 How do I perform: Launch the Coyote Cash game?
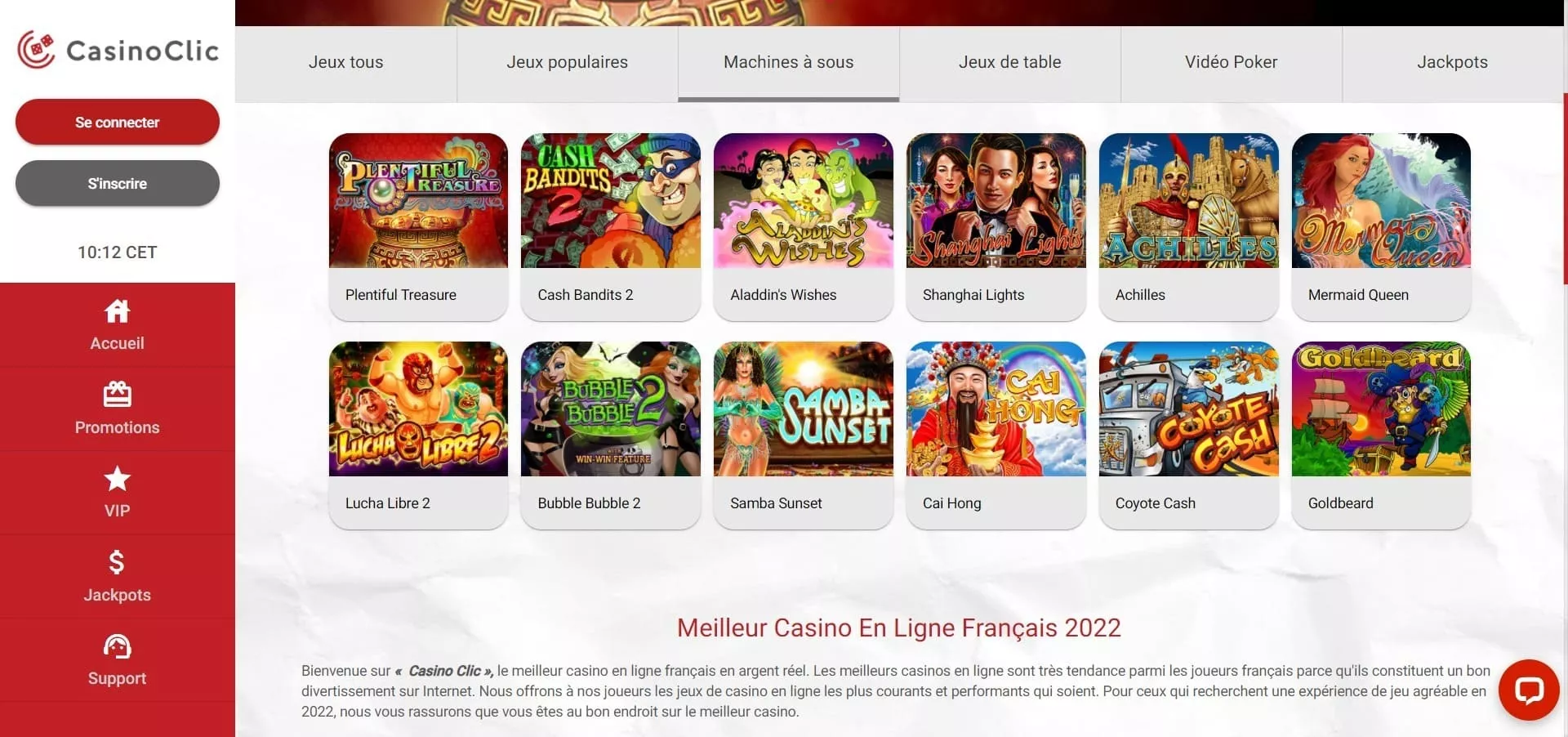point(1189,435)
